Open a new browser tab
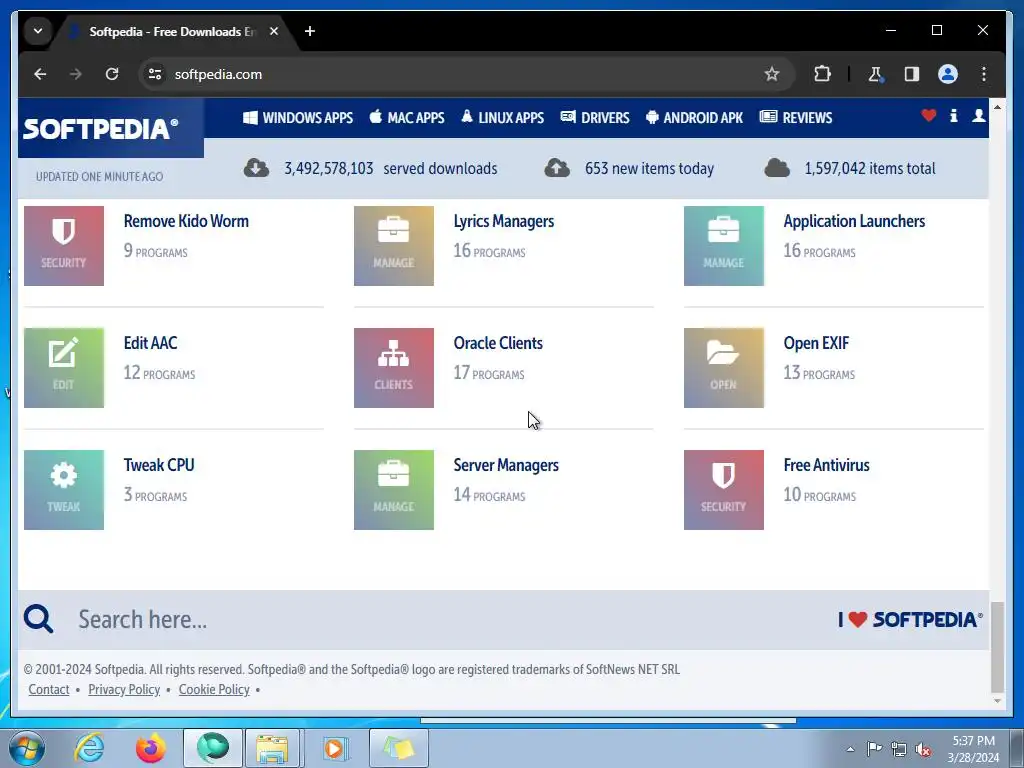 click(310, 31)
